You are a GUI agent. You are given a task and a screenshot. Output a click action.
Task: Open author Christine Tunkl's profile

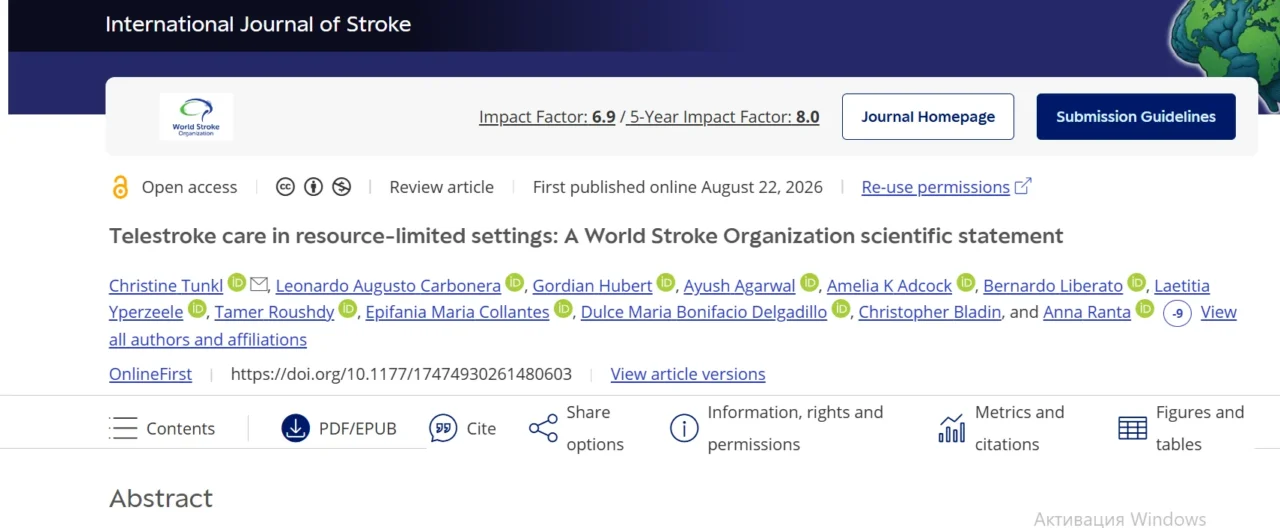click(x=166, y=286)
